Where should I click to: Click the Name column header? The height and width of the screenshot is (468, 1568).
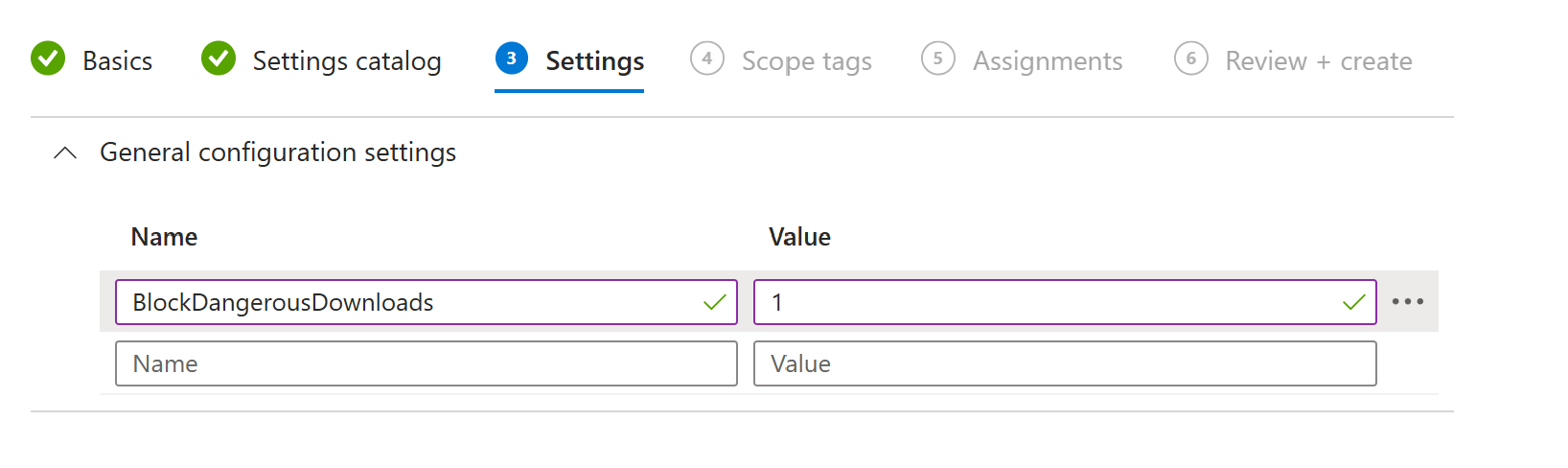point(165,237)
